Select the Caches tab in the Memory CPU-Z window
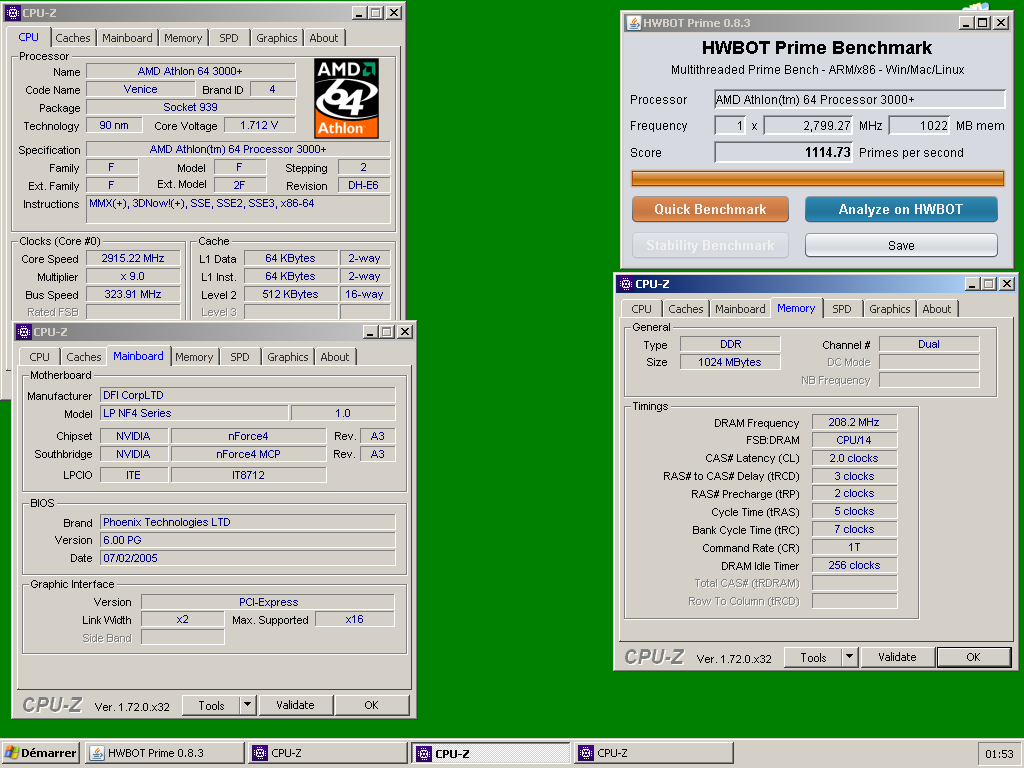Screen dimensions: 1024x768 686,309
